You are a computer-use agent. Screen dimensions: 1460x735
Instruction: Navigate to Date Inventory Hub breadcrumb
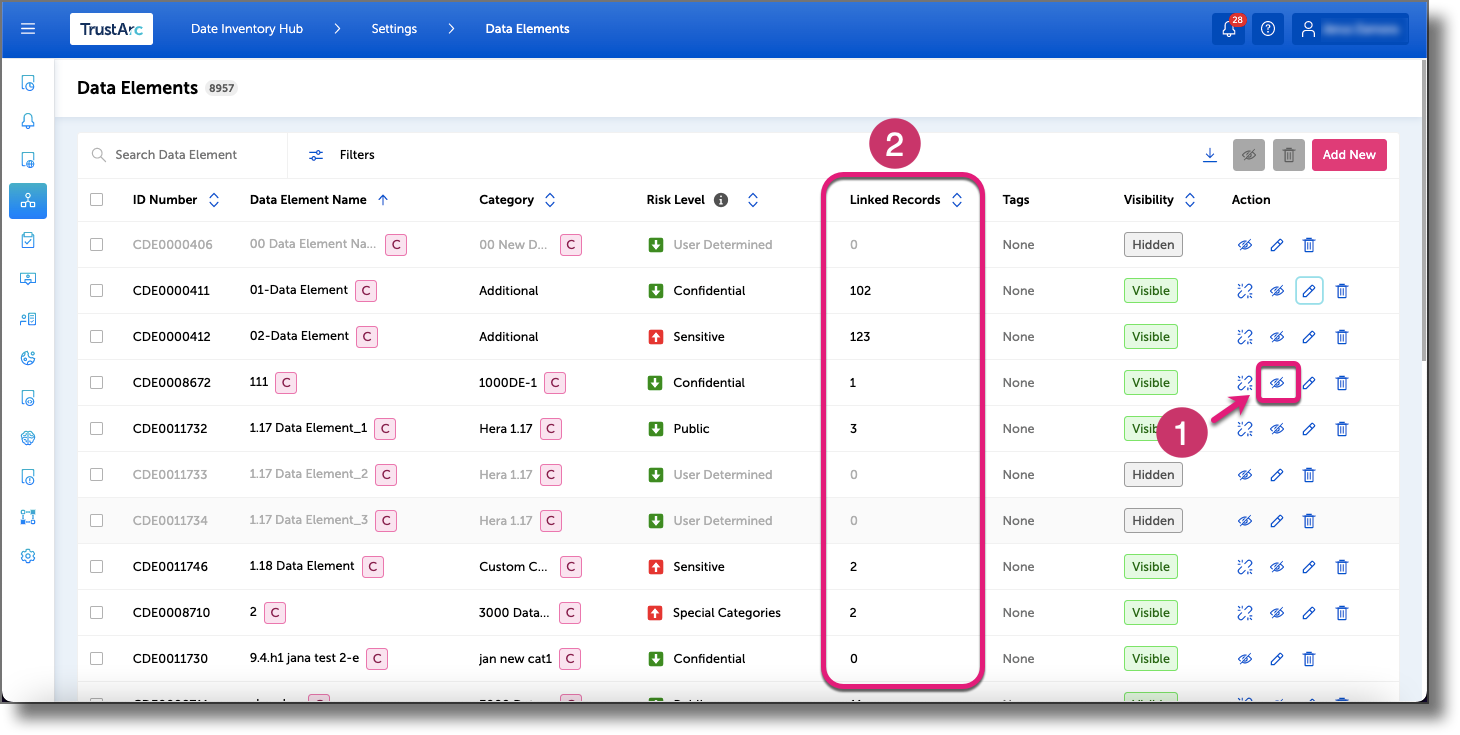coord(246,29)
